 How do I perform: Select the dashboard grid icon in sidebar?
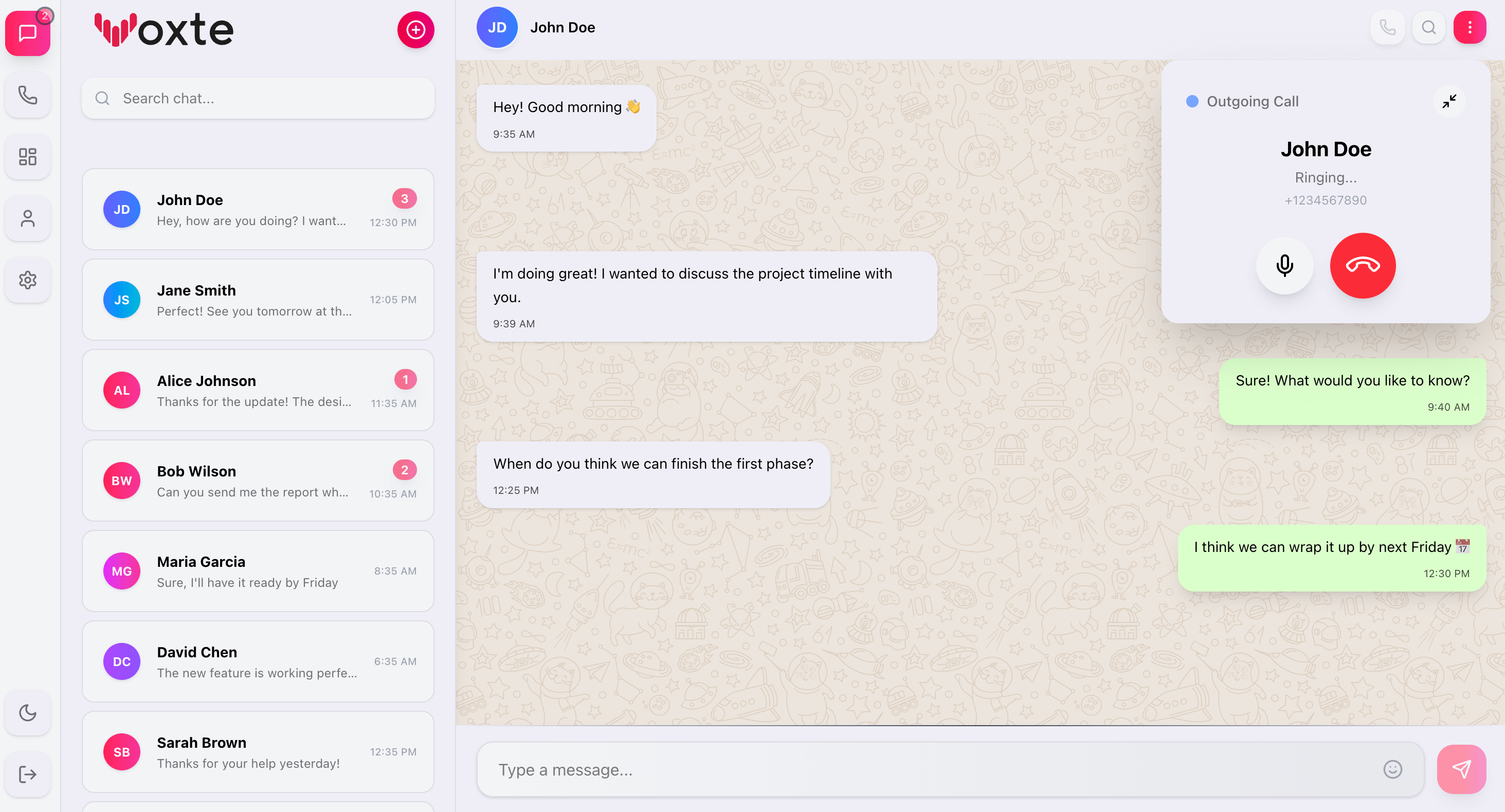27,156
